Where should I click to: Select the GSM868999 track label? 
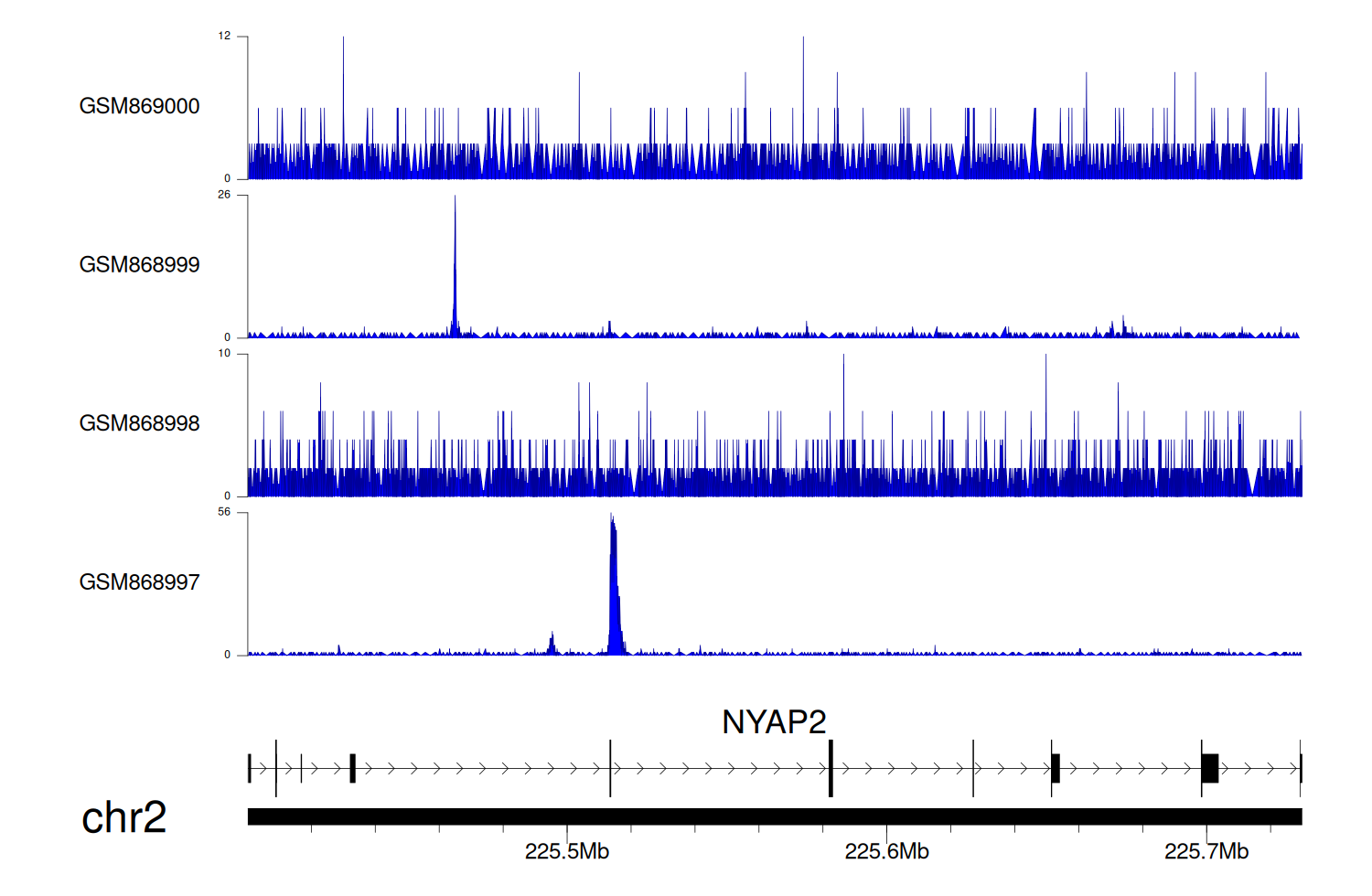click(x=139, y=265)
